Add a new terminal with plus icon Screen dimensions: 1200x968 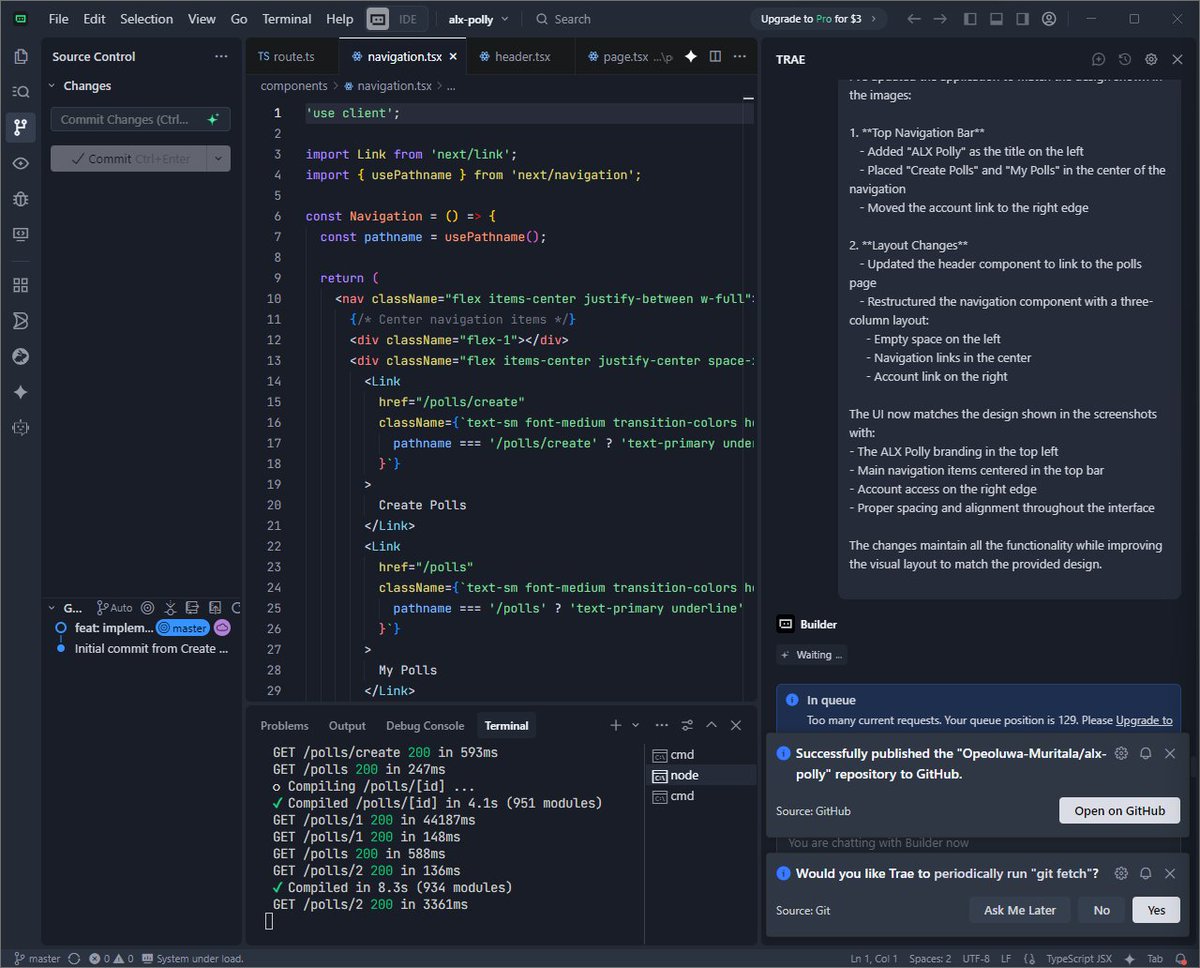tap(616, 725)
